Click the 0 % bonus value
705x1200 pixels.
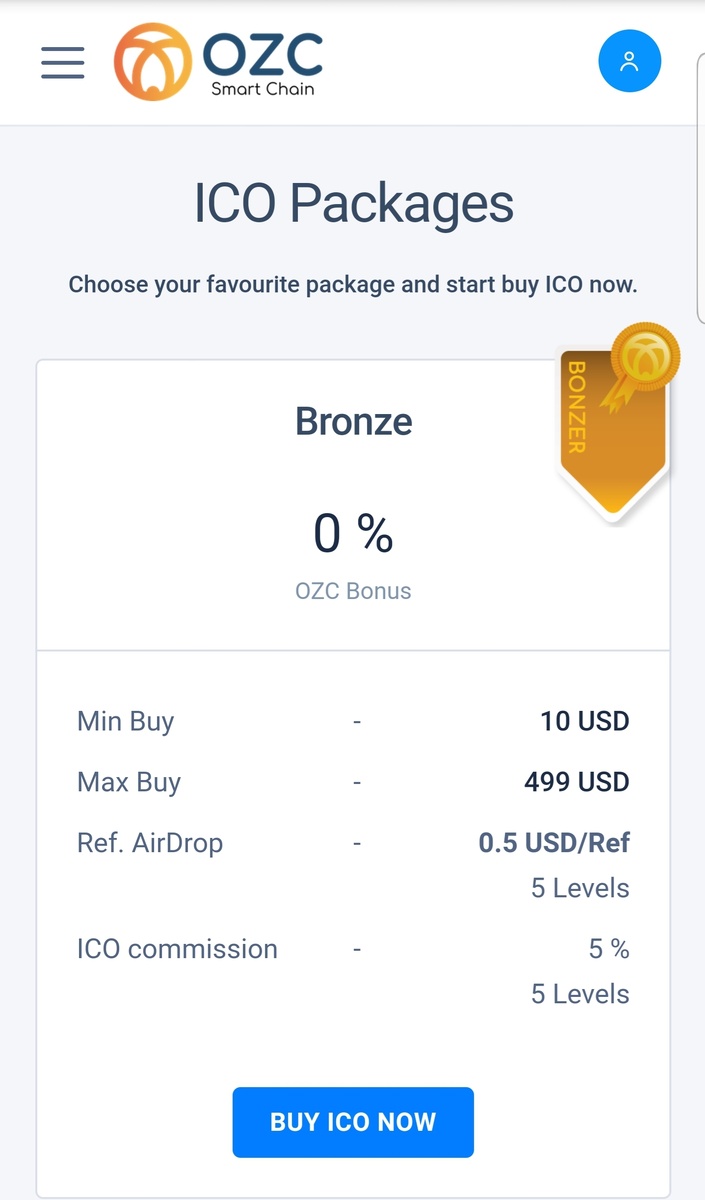point(353,533)
